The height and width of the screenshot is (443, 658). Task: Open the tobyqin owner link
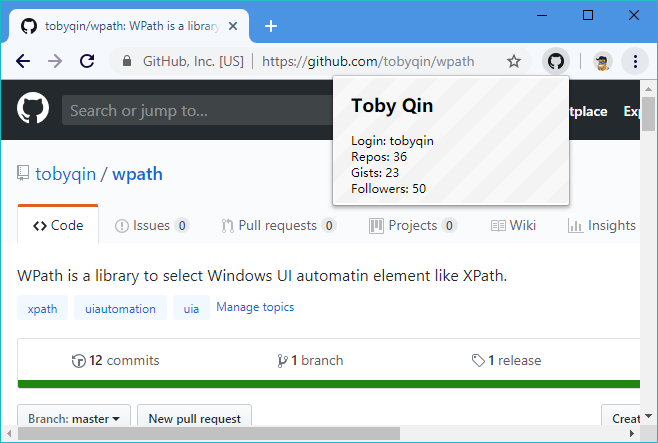[65, 174]
